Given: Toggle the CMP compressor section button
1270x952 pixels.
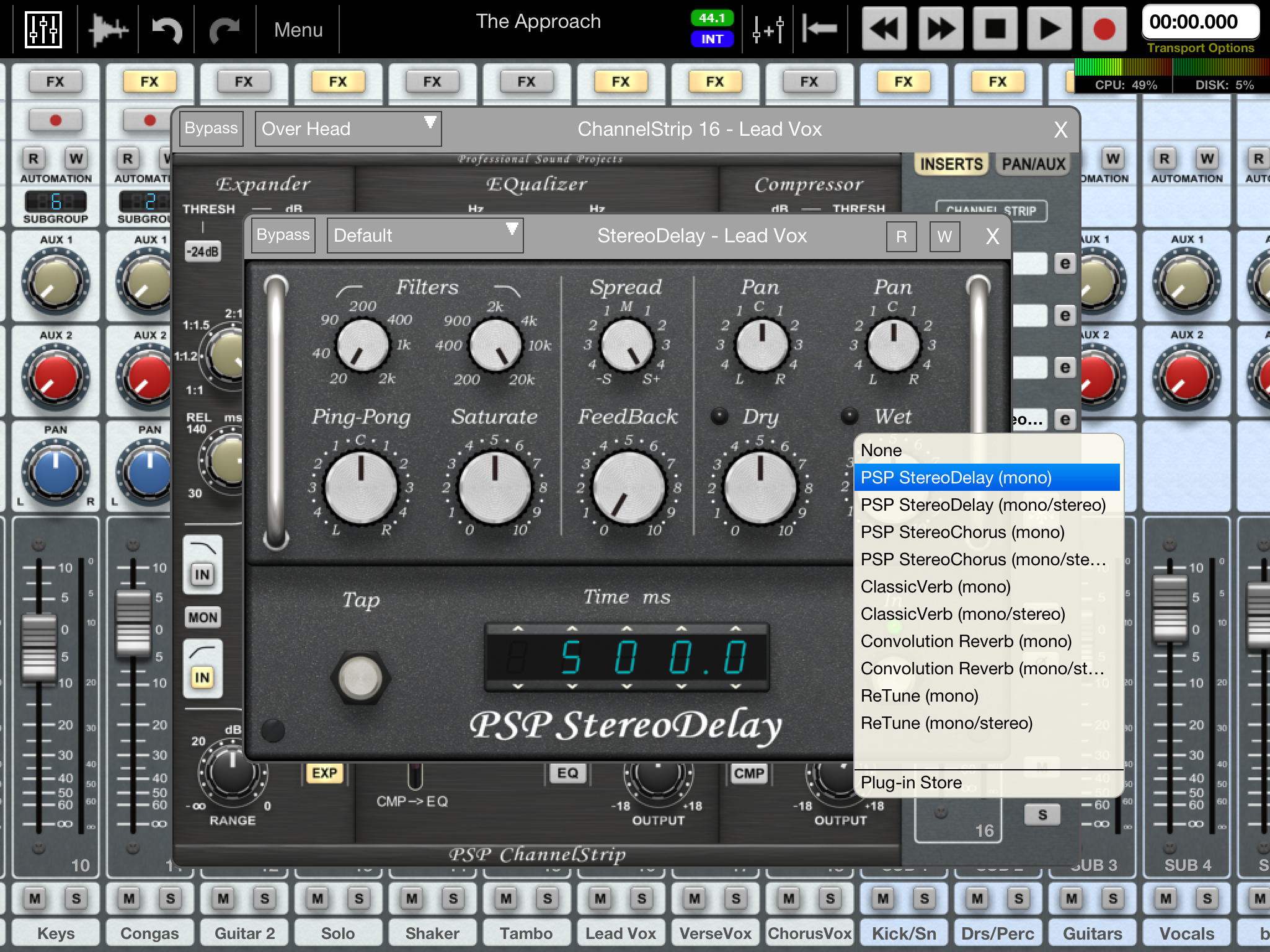Looking at the screenshot, I should click(749, 773).
